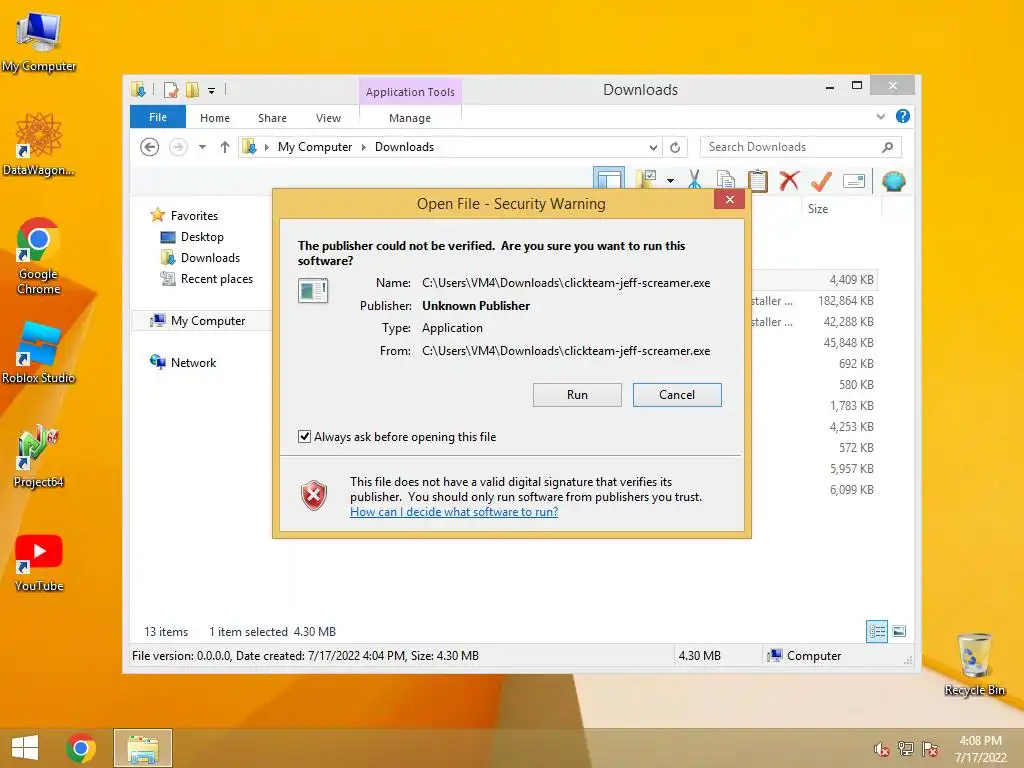Go up one folder level
The height and width of the screenshot is (768, 1024).
(225, 147)
